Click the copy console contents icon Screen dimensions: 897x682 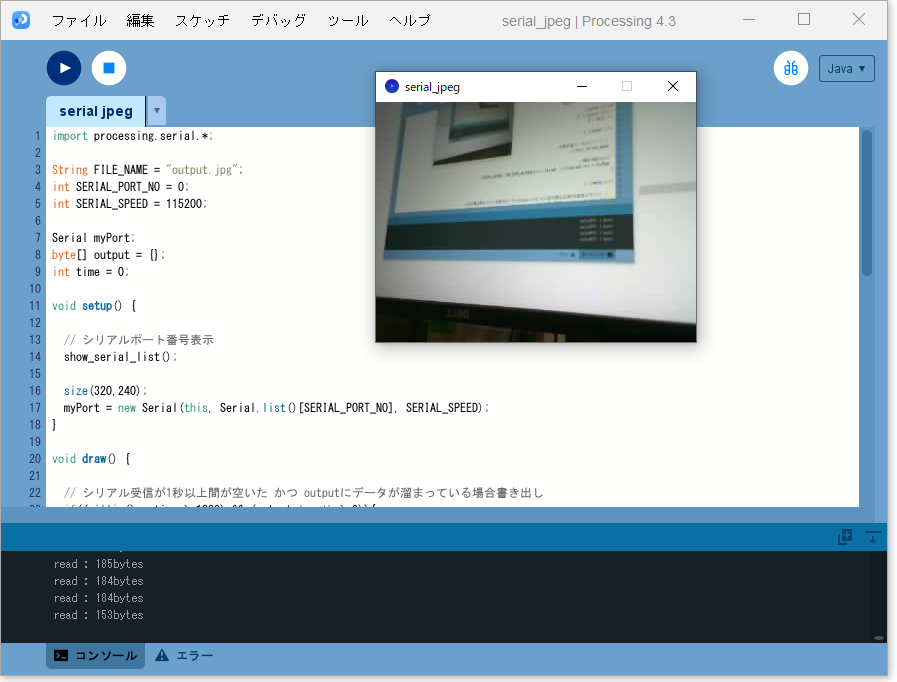tap(843, 537)
